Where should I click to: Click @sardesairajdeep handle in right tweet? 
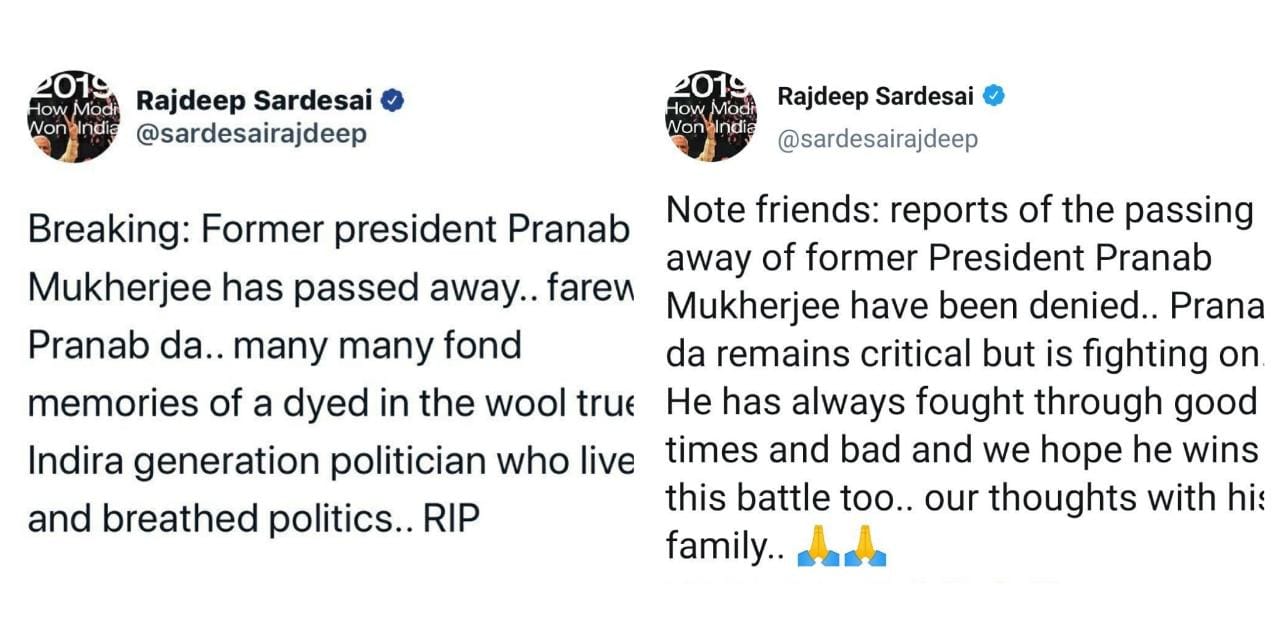tap(877, 140)
